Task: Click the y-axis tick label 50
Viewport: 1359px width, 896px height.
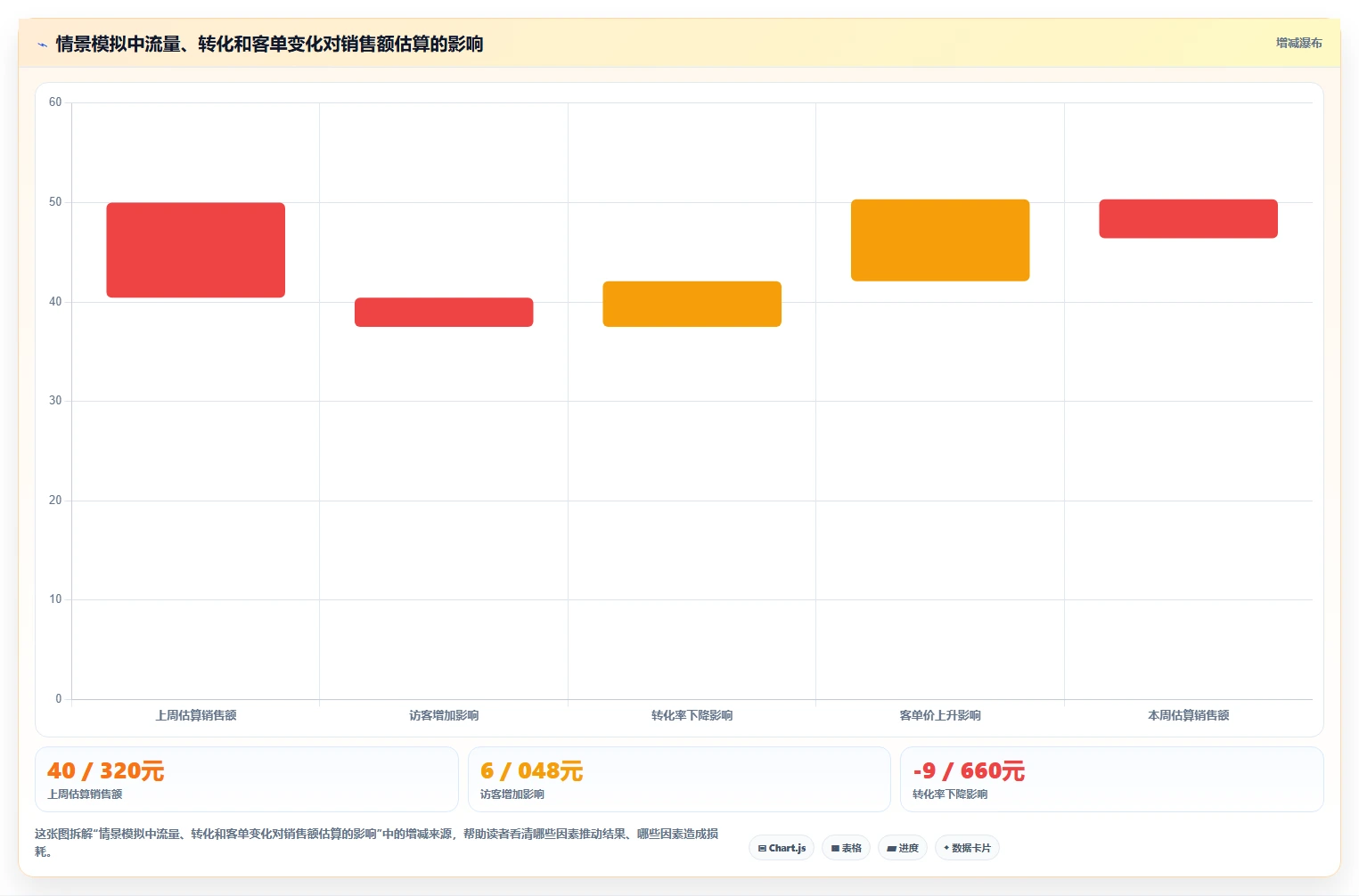Action: point(55,202)
